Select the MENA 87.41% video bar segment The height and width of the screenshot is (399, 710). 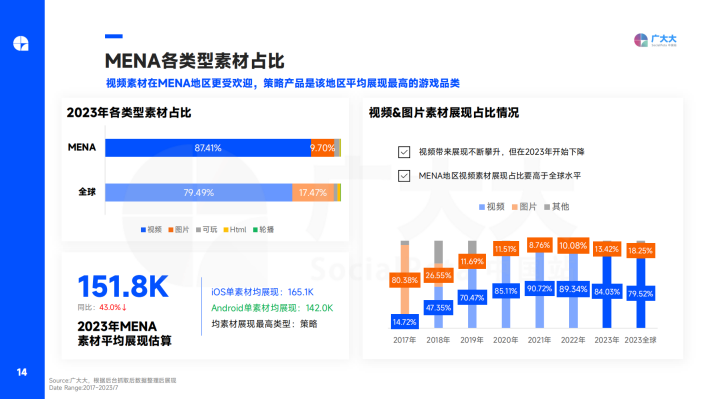[x=208, y=148]
